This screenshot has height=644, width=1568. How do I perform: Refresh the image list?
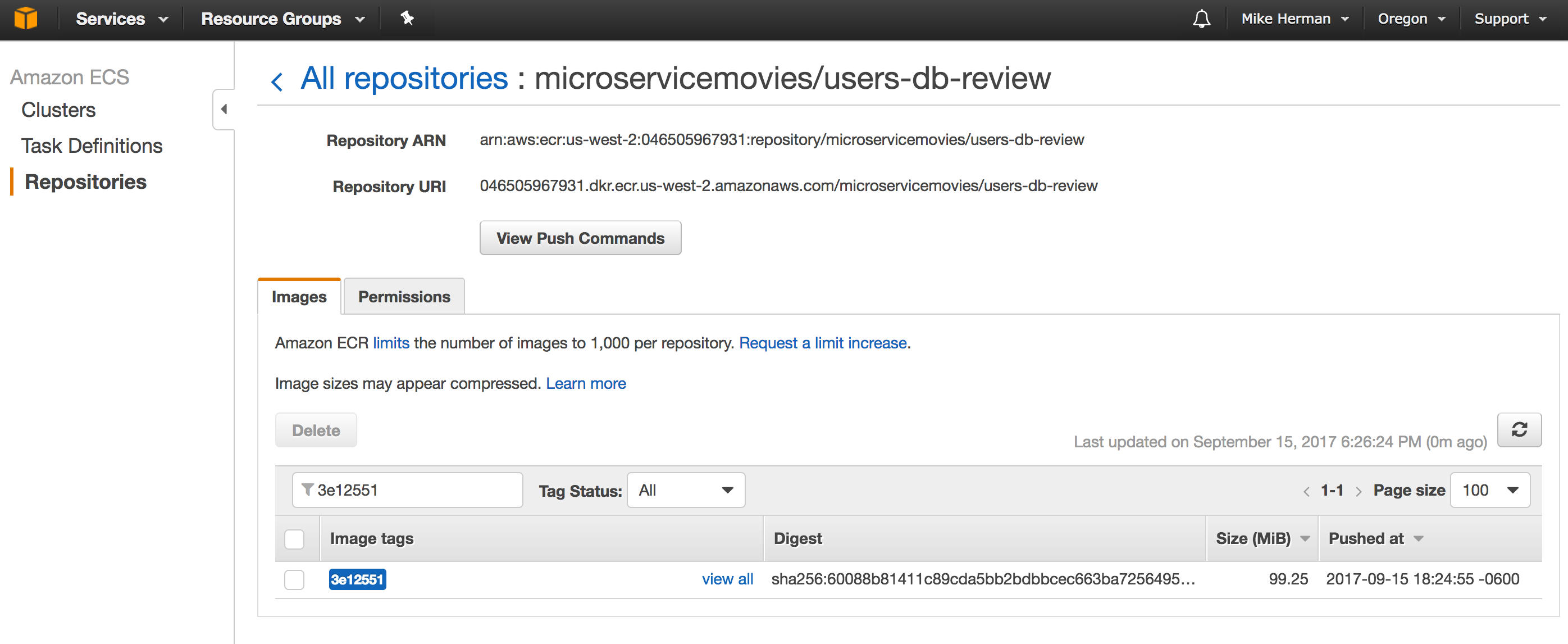[1519, 430]
